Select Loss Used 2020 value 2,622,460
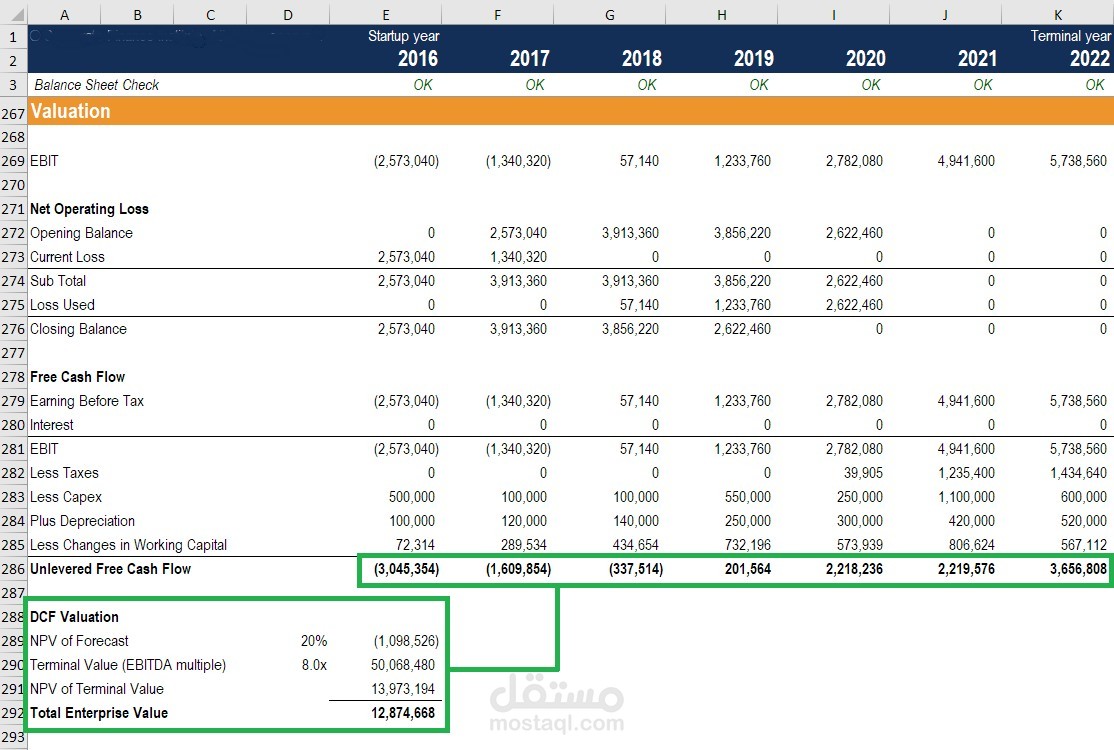The image size is (1114, 750). 854,305
